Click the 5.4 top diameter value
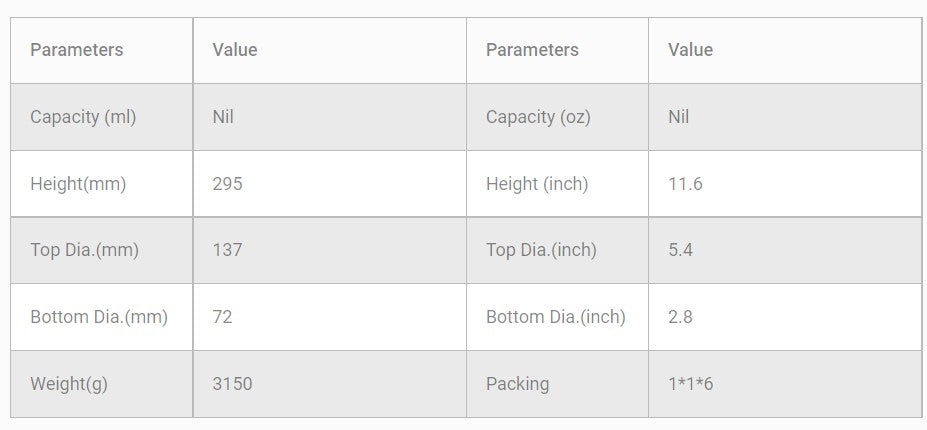Viewport: 927px width, 430px height. (x=681, y=250)
